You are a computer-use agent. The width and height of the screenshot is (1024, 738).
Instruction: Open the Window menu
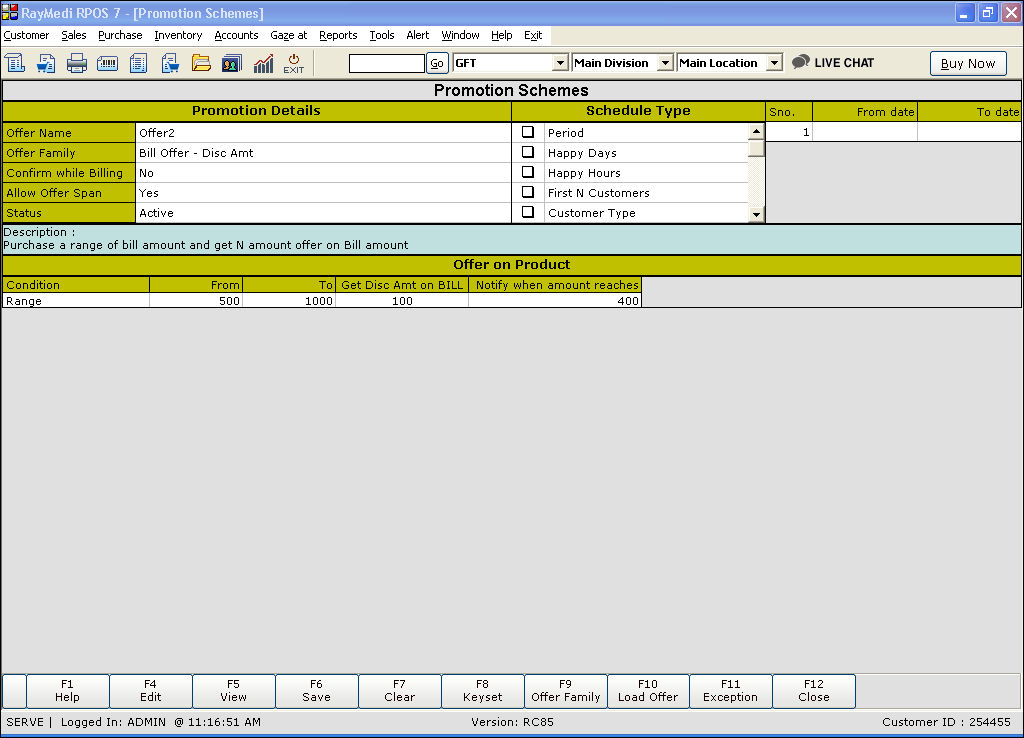[x=460, y=35]
